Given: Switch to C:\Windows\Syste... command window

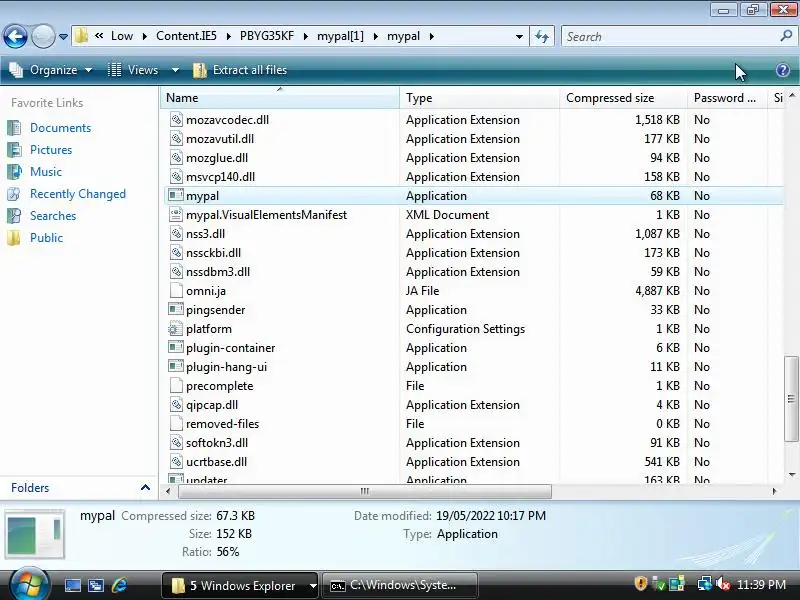Looking at the screenshot, I should click(x=400, y=585).
